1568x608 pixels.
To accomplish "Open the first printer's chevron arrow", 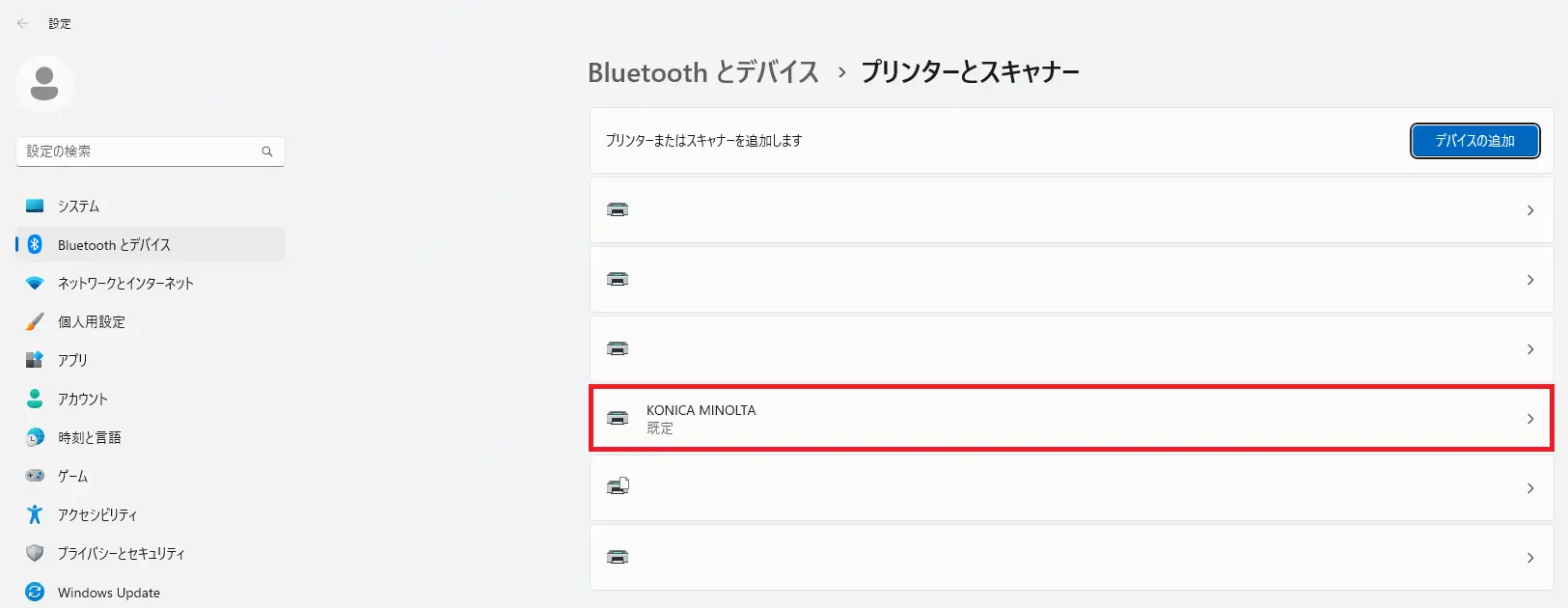I will 1530,210.
